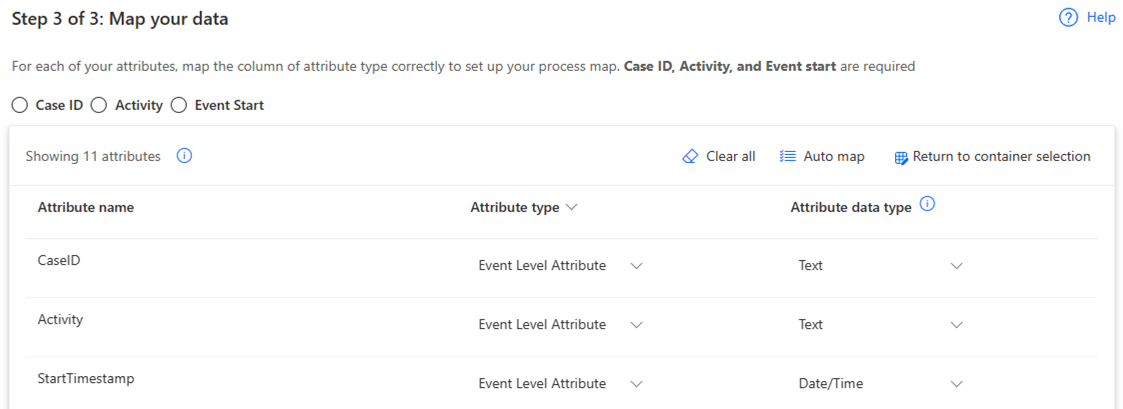Expand Activity data type Text dropdown
This screenshot has height=409, width=1123.
tap(956, 325)
